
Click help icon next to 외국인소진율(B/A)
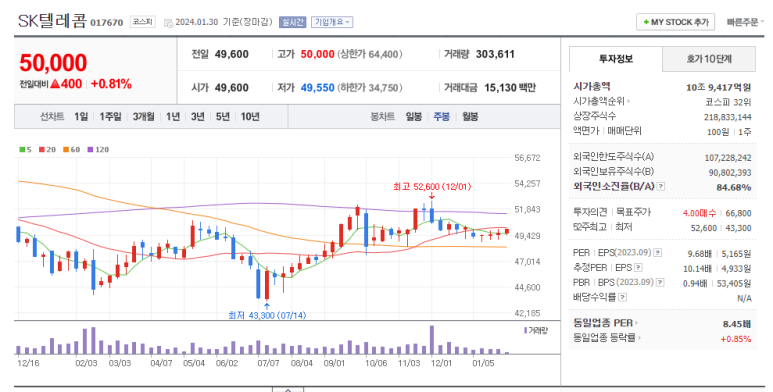pos(661,186)
